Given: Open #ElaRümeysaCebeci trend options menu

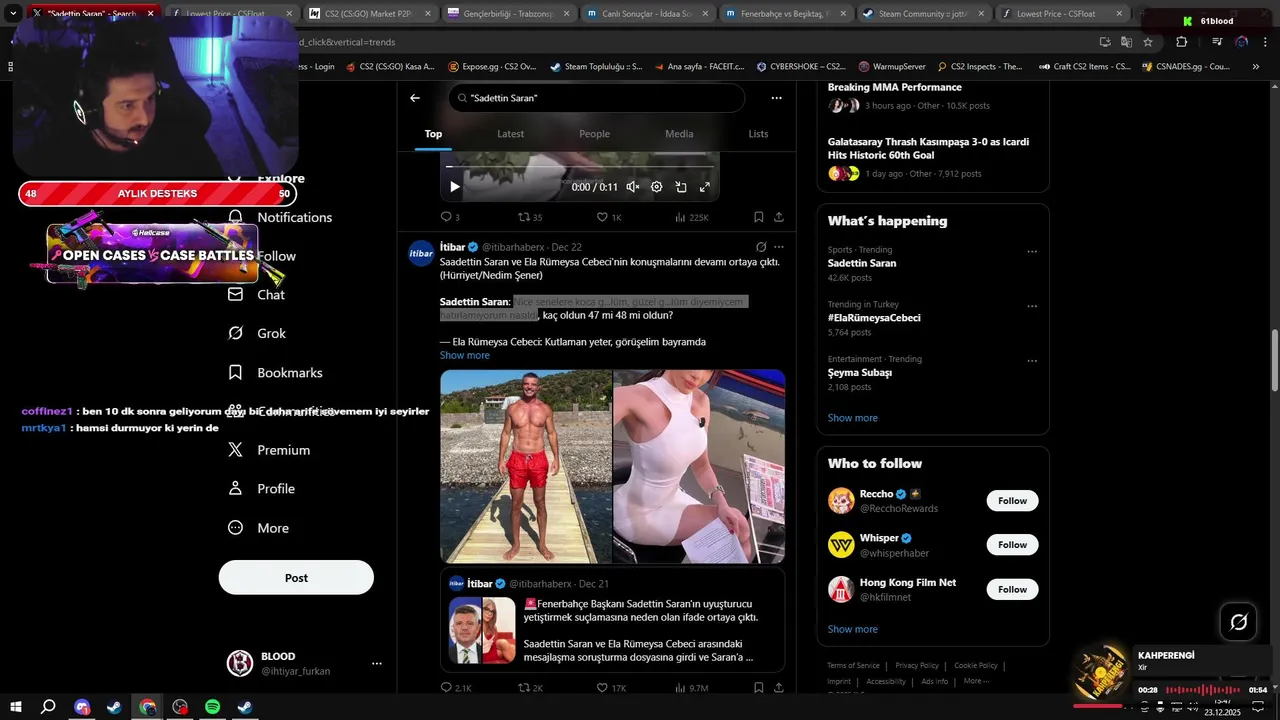Looking at the screenshot, I should [x=1032, y=306].
